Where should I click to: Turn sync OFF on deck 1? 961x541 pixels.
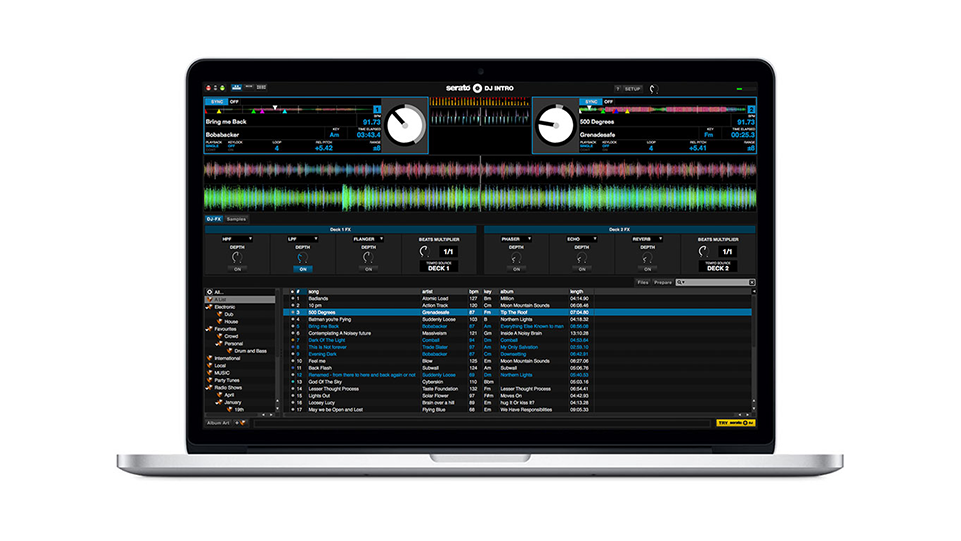(234, 102)
